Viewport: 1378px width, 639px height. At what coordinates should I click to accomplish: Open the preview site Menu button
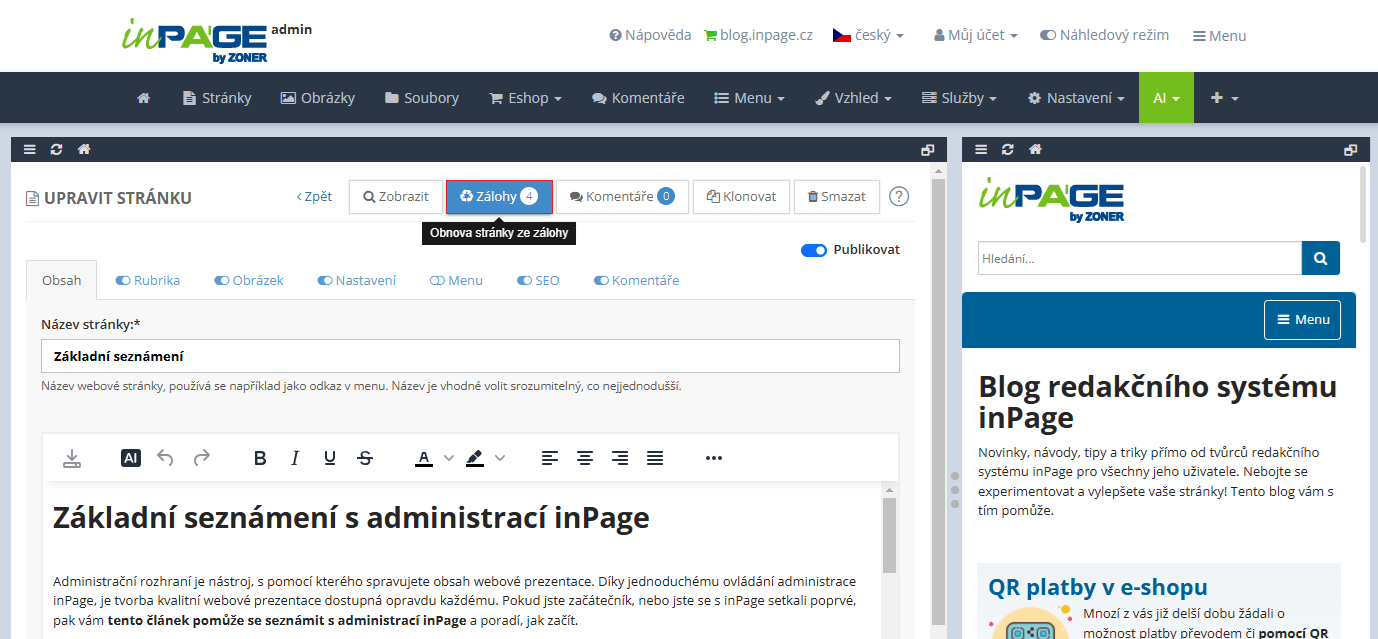pyautogui.click(x=1302, y=320)
